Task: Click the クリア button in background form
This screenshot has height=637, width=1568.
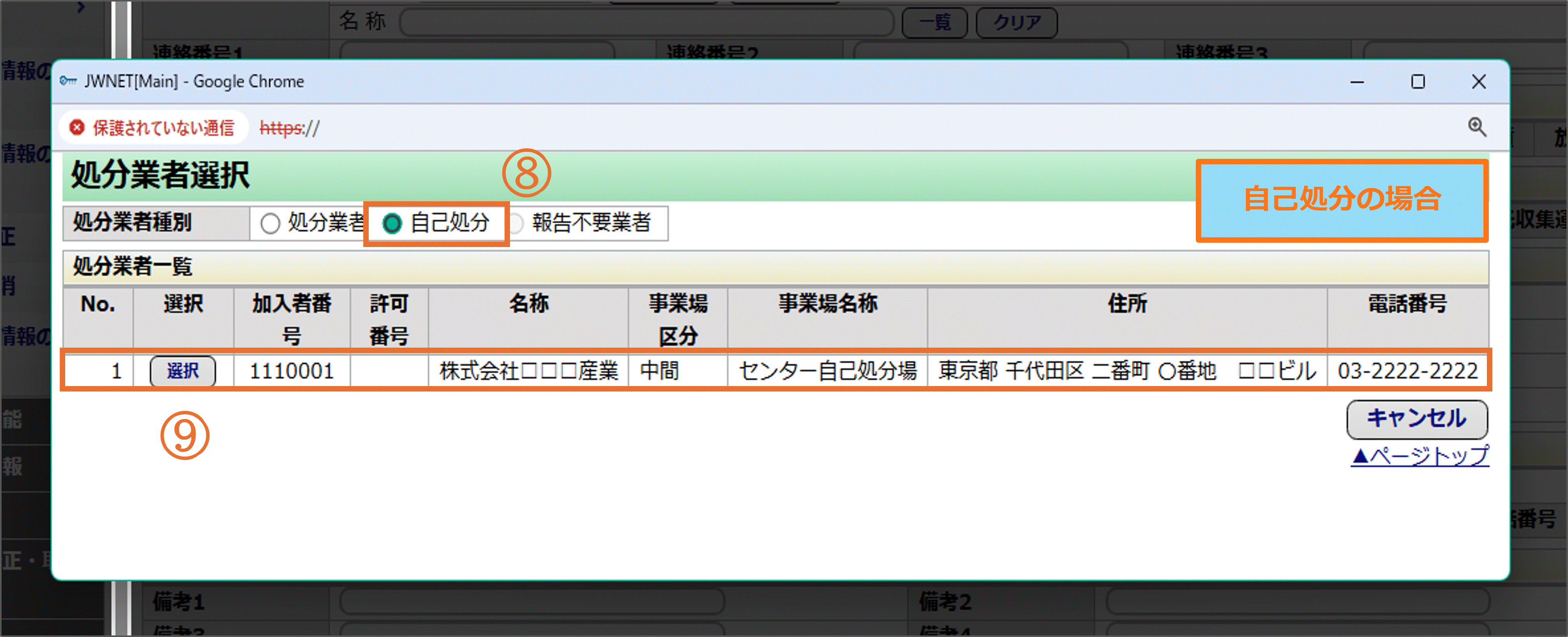Action: 1016,23
